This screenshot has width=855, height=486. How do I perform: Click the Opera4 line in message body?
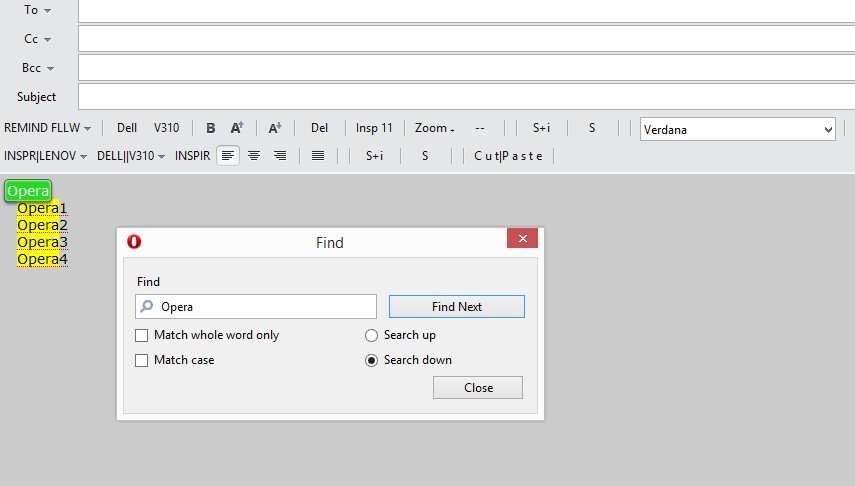click(42, 259)
